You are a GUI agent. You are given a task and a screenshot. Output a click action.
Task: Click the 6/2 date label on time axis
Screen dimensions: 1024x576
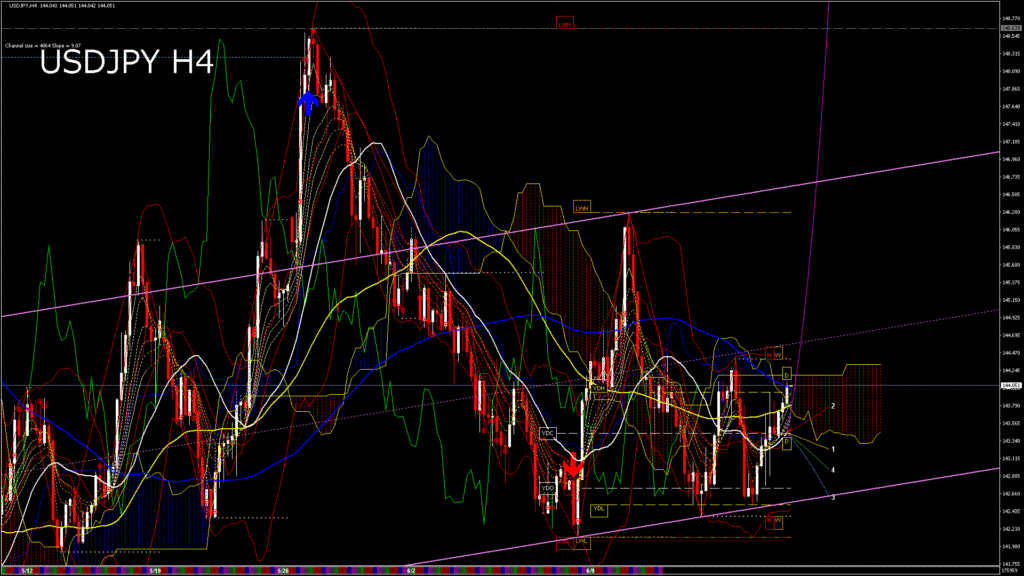coord(411,570)
